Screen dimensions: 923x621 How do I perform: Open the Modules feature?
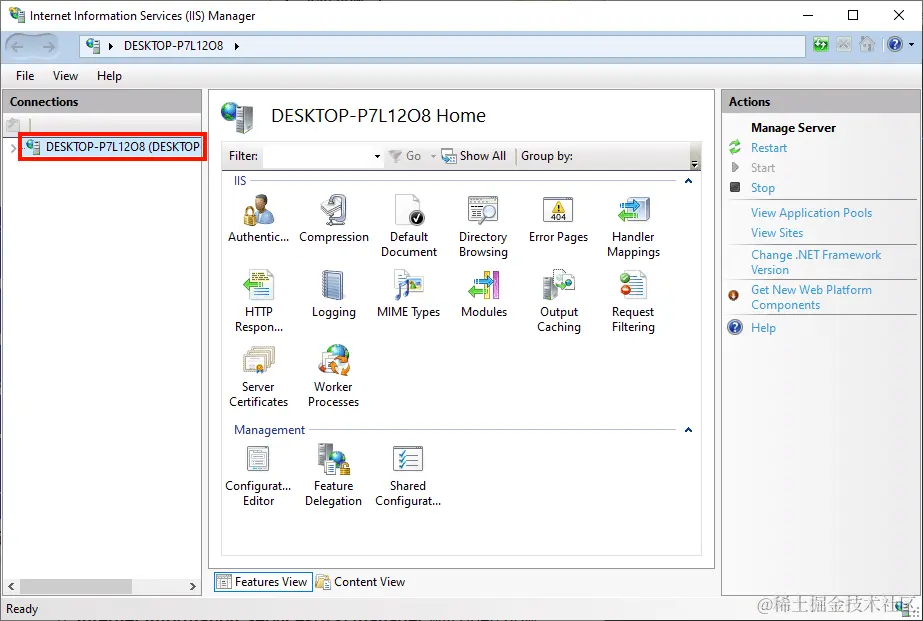[484, 294]
